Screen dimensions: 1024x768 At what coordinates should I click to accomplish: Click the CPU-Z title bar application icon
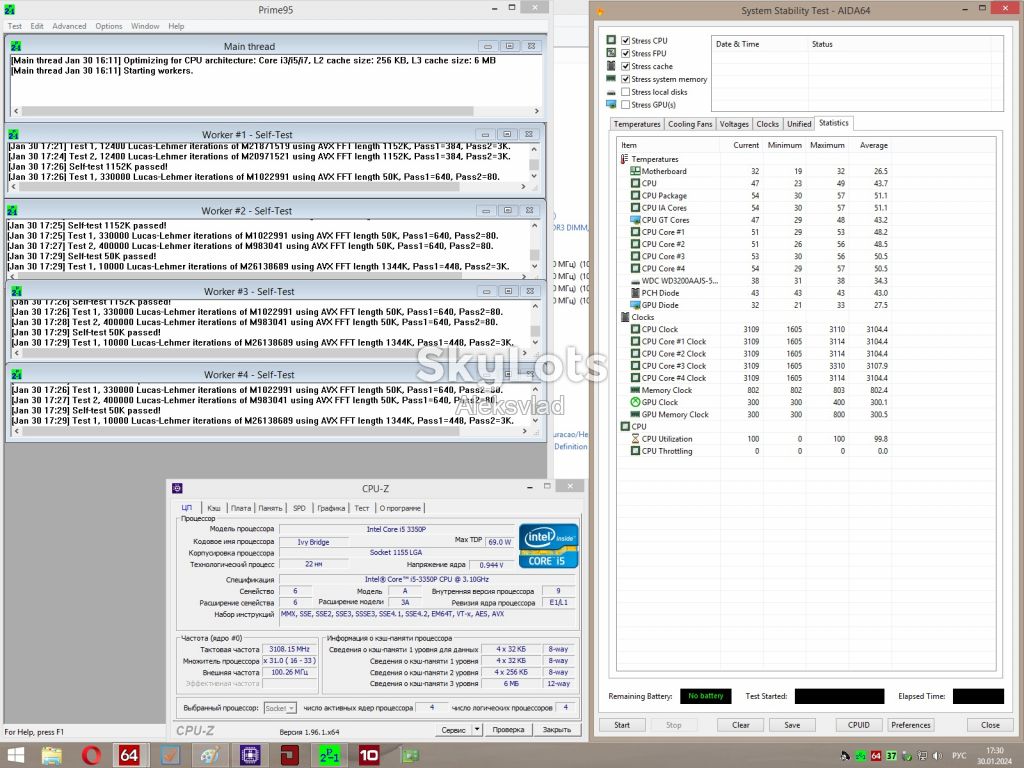pyautogui.click(x=177, y=488)
